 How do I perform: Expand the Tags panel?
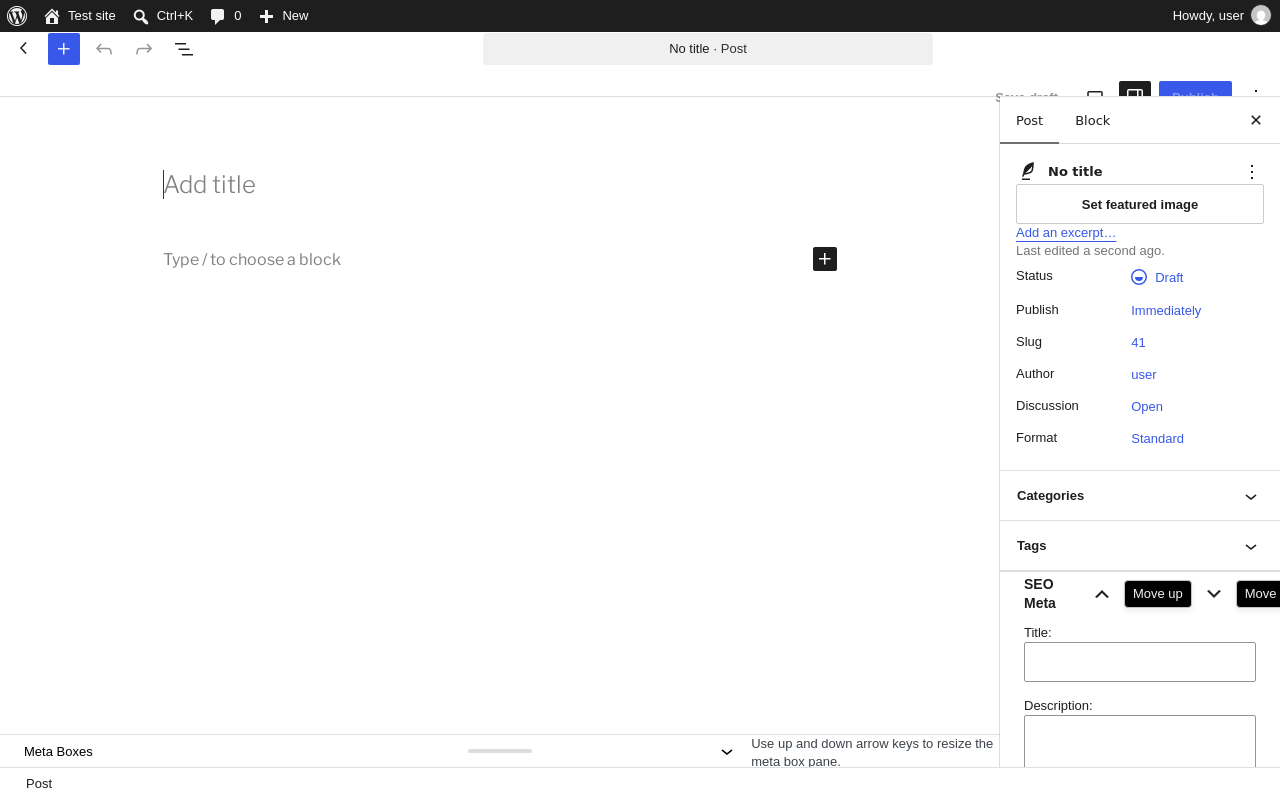1140,546
